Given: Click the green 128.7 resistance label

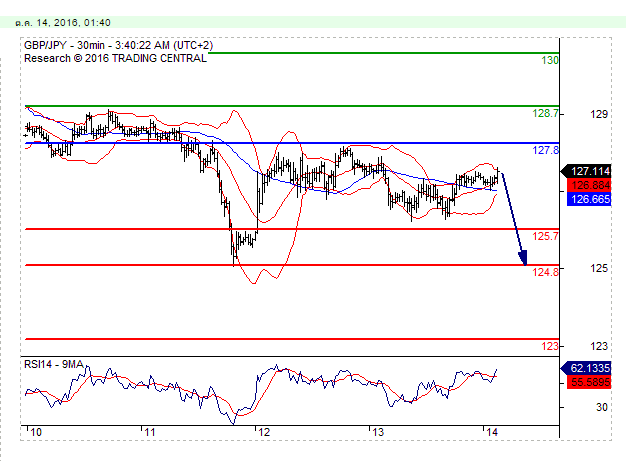Looking at the screenshot, I should tap(545, 113).
